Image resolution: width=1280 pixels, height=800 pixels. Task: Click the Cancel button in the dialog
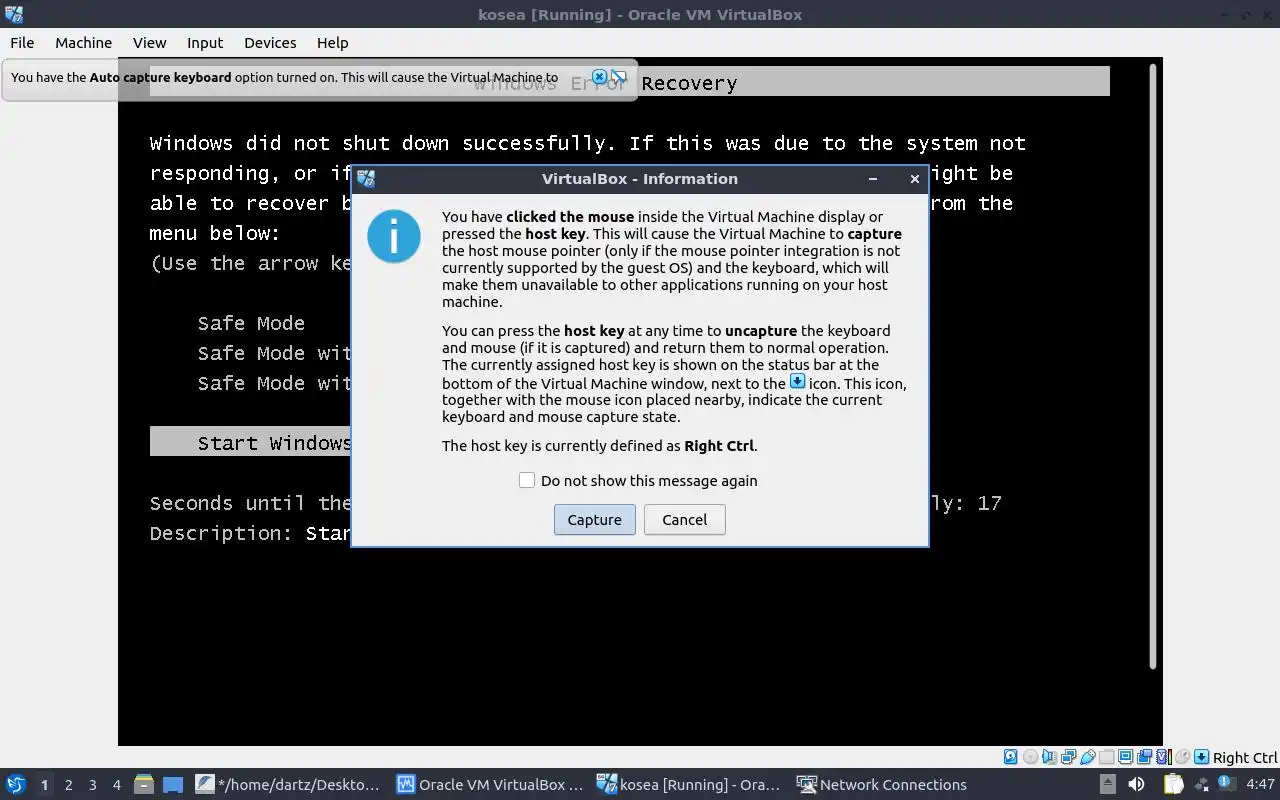pos(685,519)
